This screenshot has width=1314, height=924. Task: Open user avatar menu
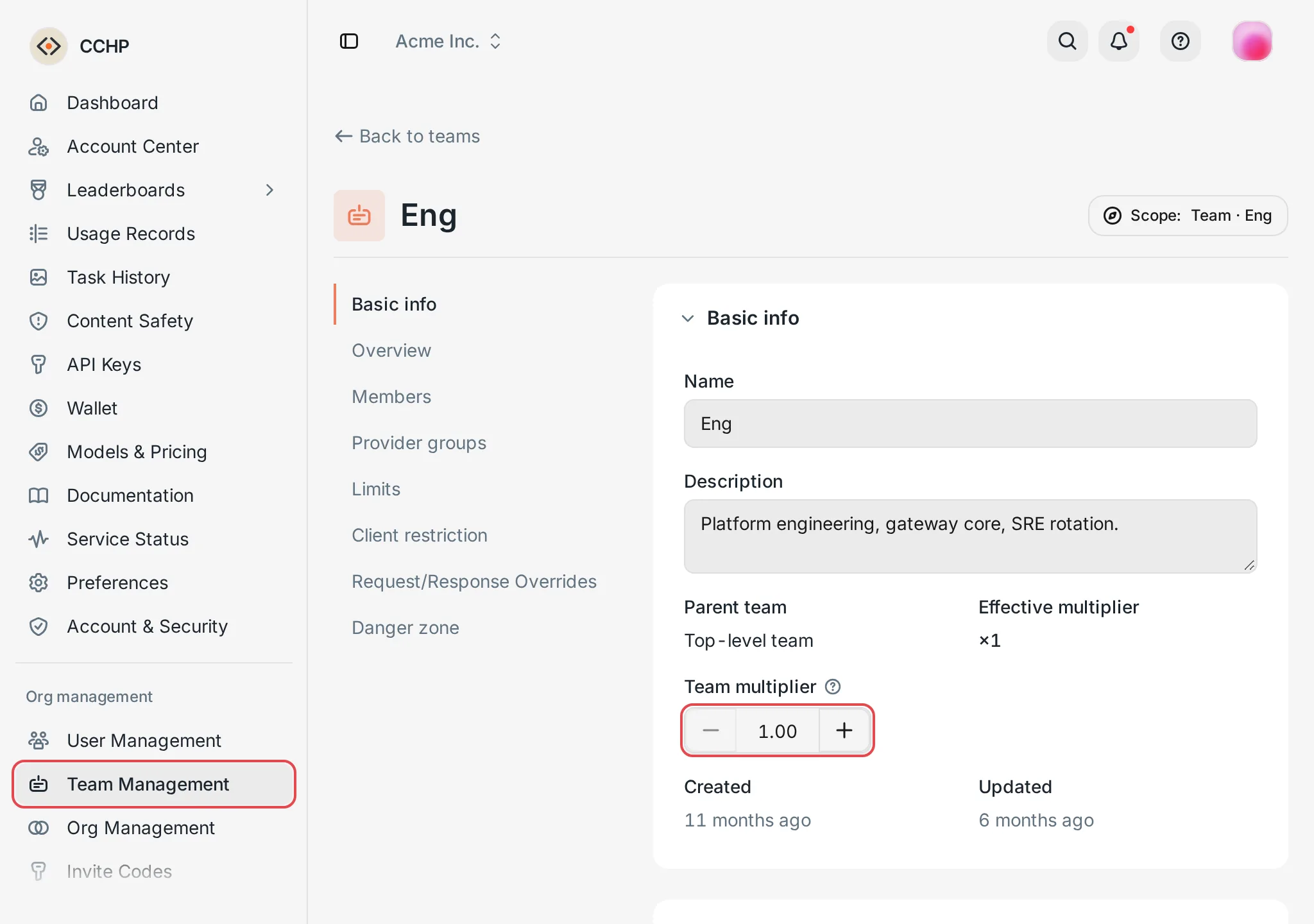click(x=1252, y=41)
